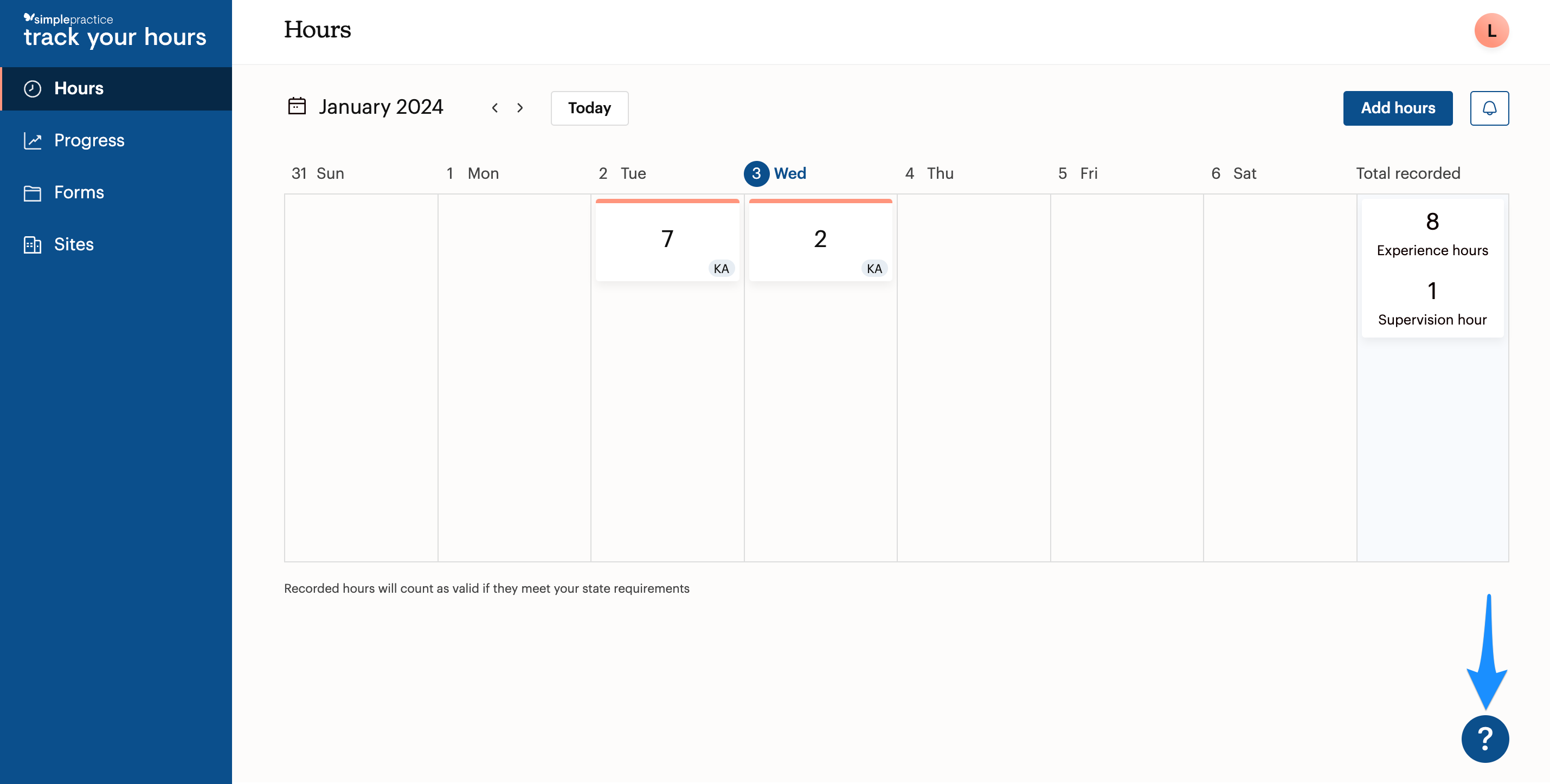Select the 2 Tue day header
The width and height of the screenshot is (1550, 784).
click(x=622, y=174)
